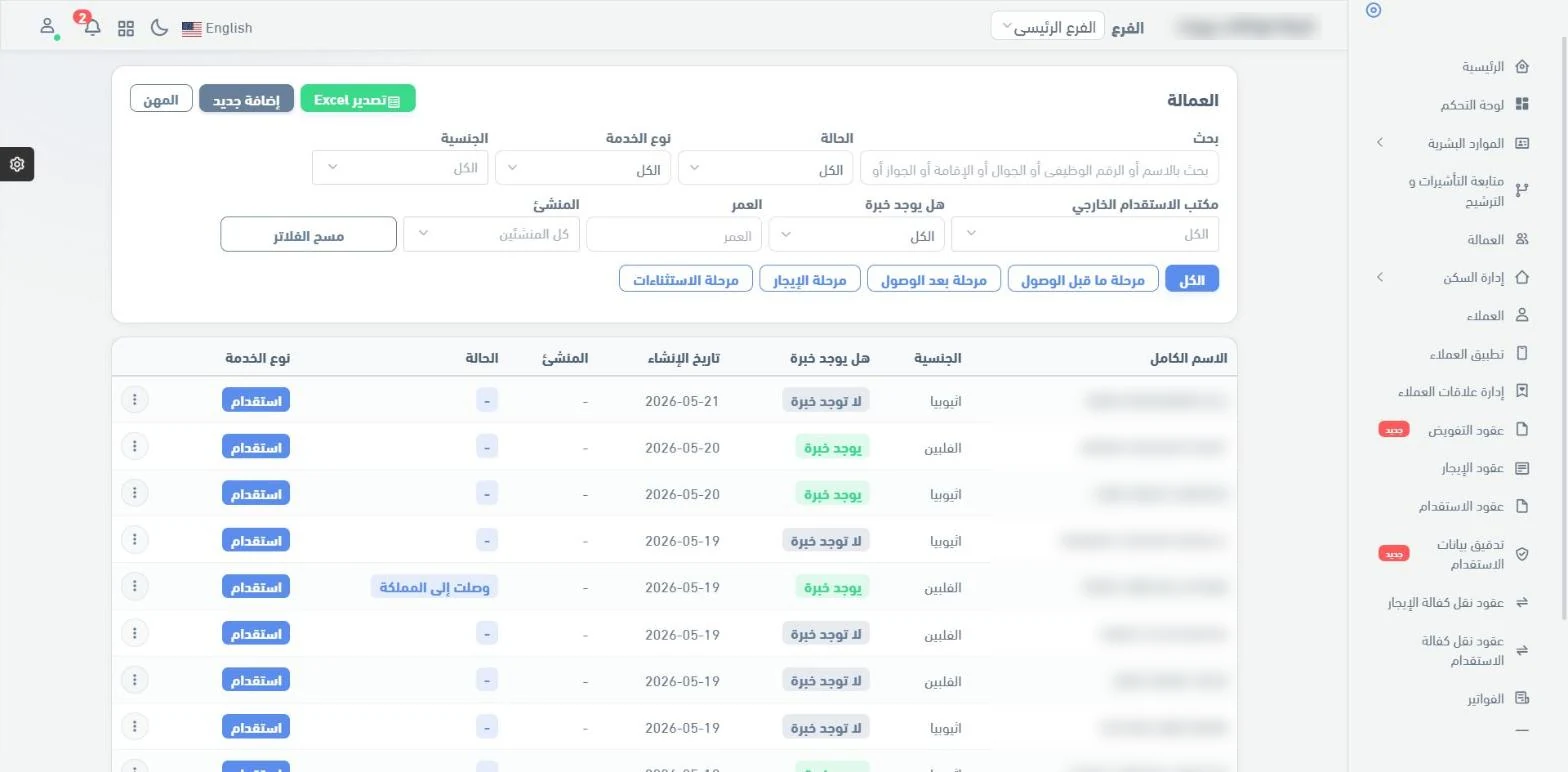Screen dimensions: 1568x772
Task: Open the المنشئ filter dropdown
Action: pos(491,234)
